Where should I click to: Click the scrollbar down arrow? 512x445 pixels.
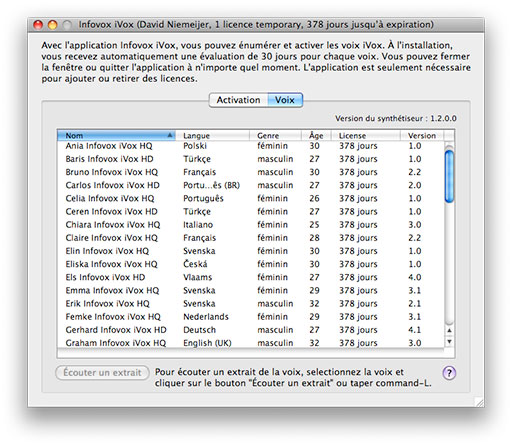(449, 342)
